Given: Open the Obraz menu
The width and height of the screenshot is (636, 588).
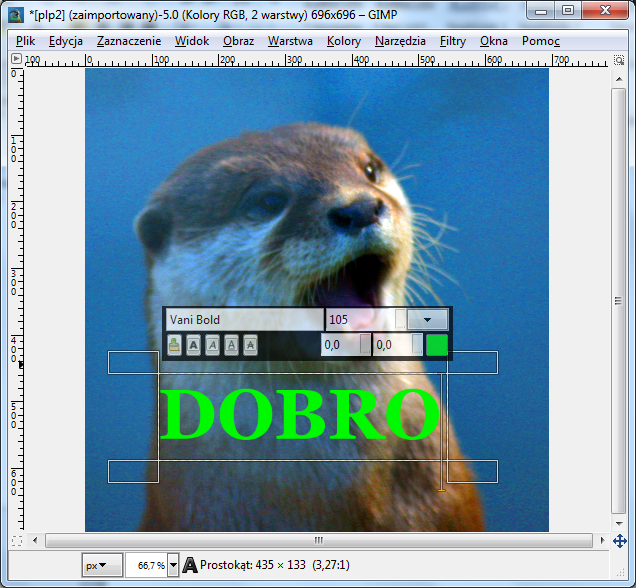Looking at the screenshot, I should (238, 41).
